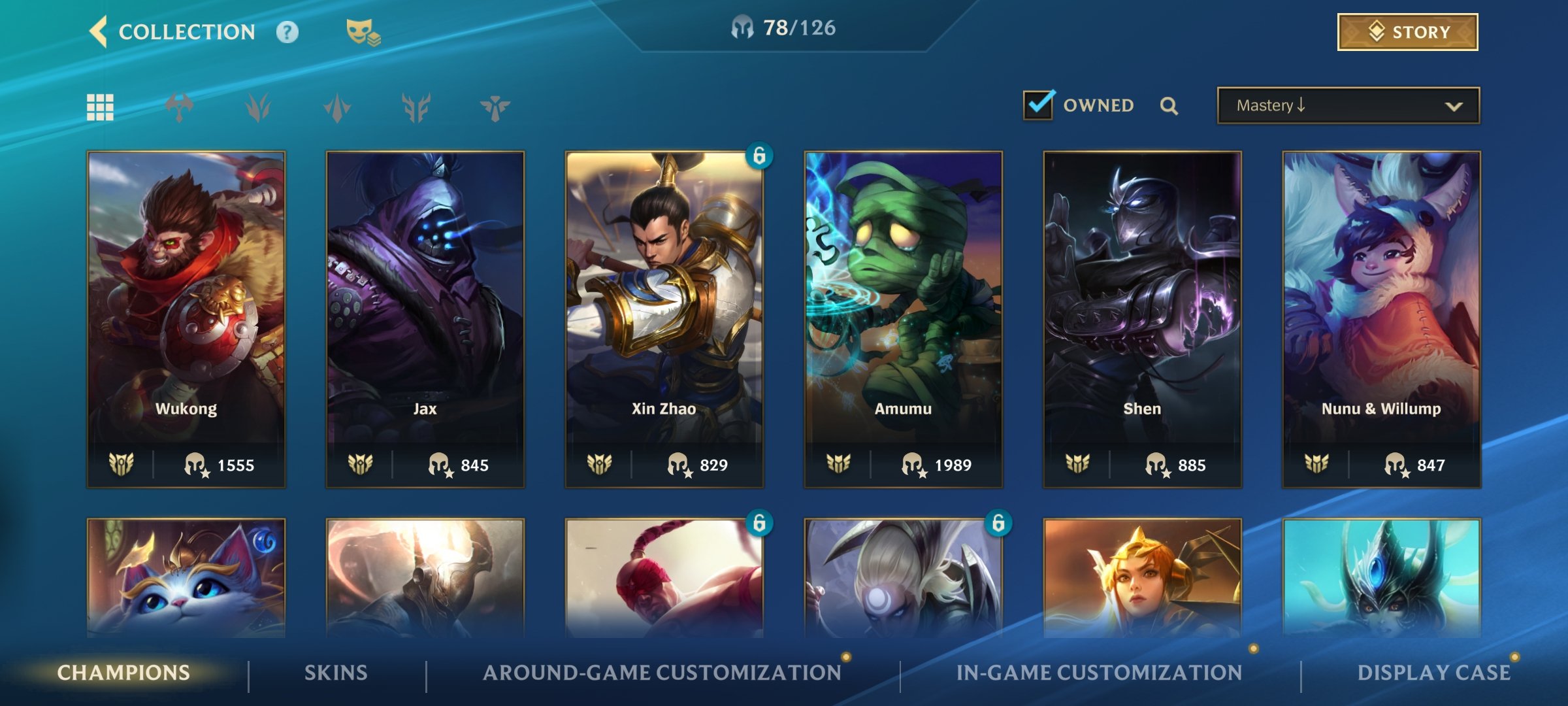
Task: Select the all-champions grid filter
Action: click(100, 107)
